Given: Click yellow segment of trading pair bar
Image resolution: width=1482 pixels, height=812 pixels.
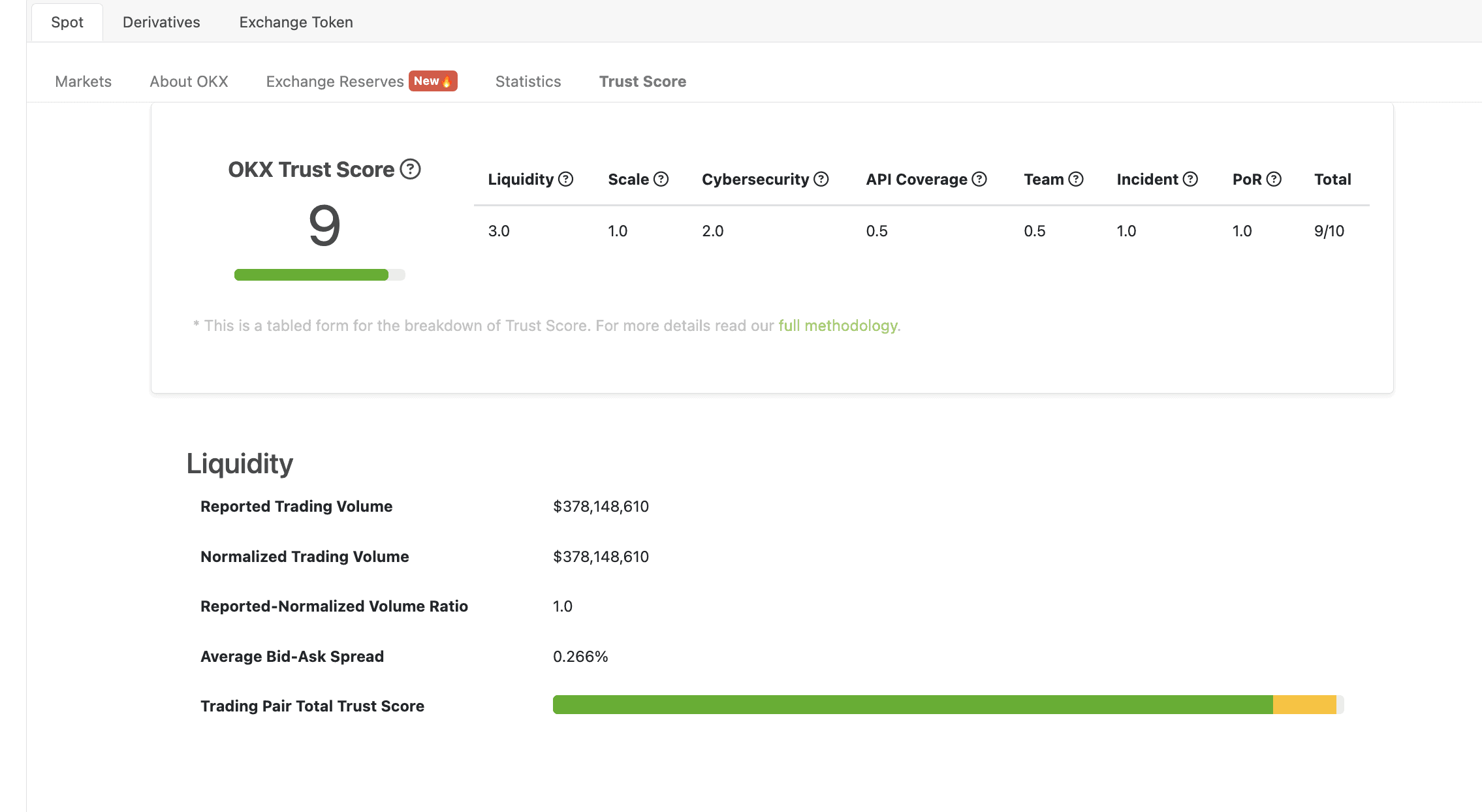Looking at the screenshot, I should point(1304,705).
